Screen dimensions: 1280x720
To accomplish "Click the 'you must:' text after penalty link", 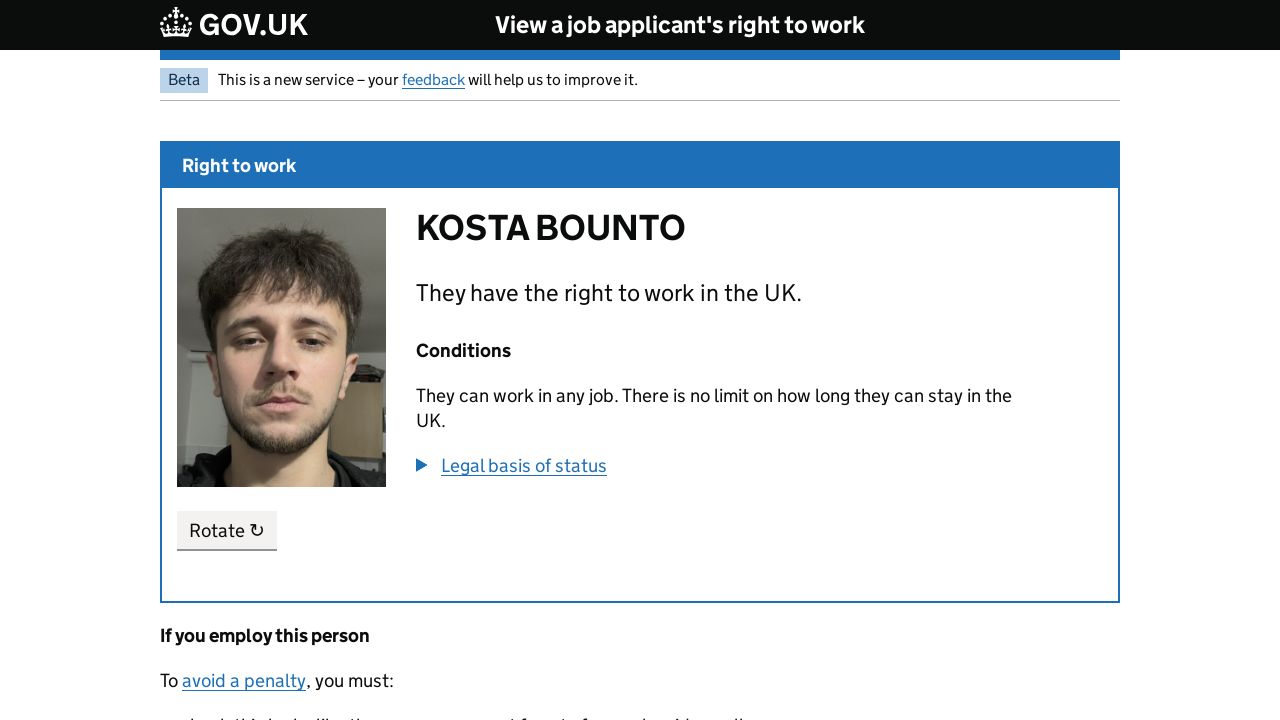I will coord(354,681).
